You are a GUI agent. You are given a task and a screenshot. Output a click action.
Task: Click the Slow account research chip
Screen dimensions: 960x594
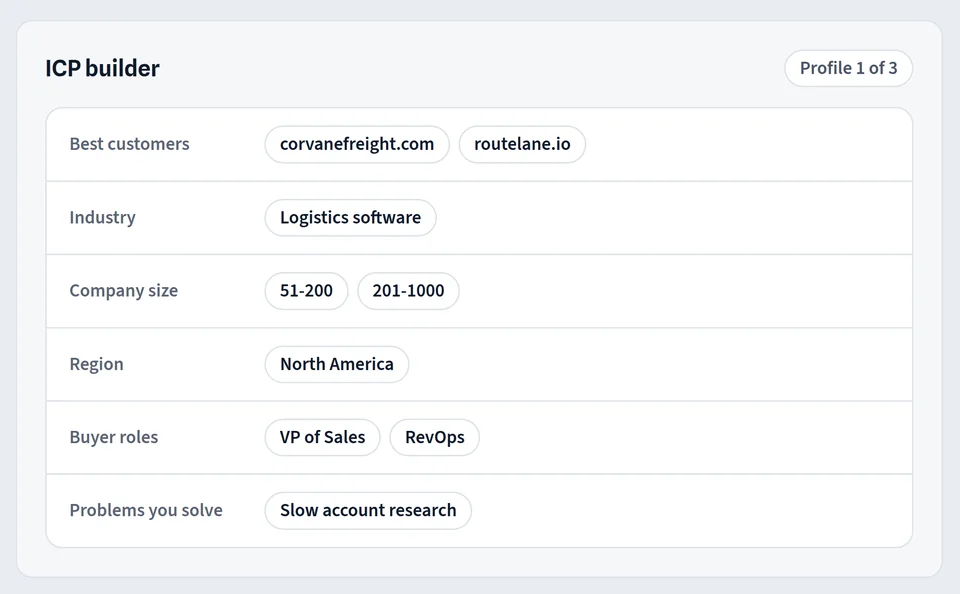pos(368,511)
